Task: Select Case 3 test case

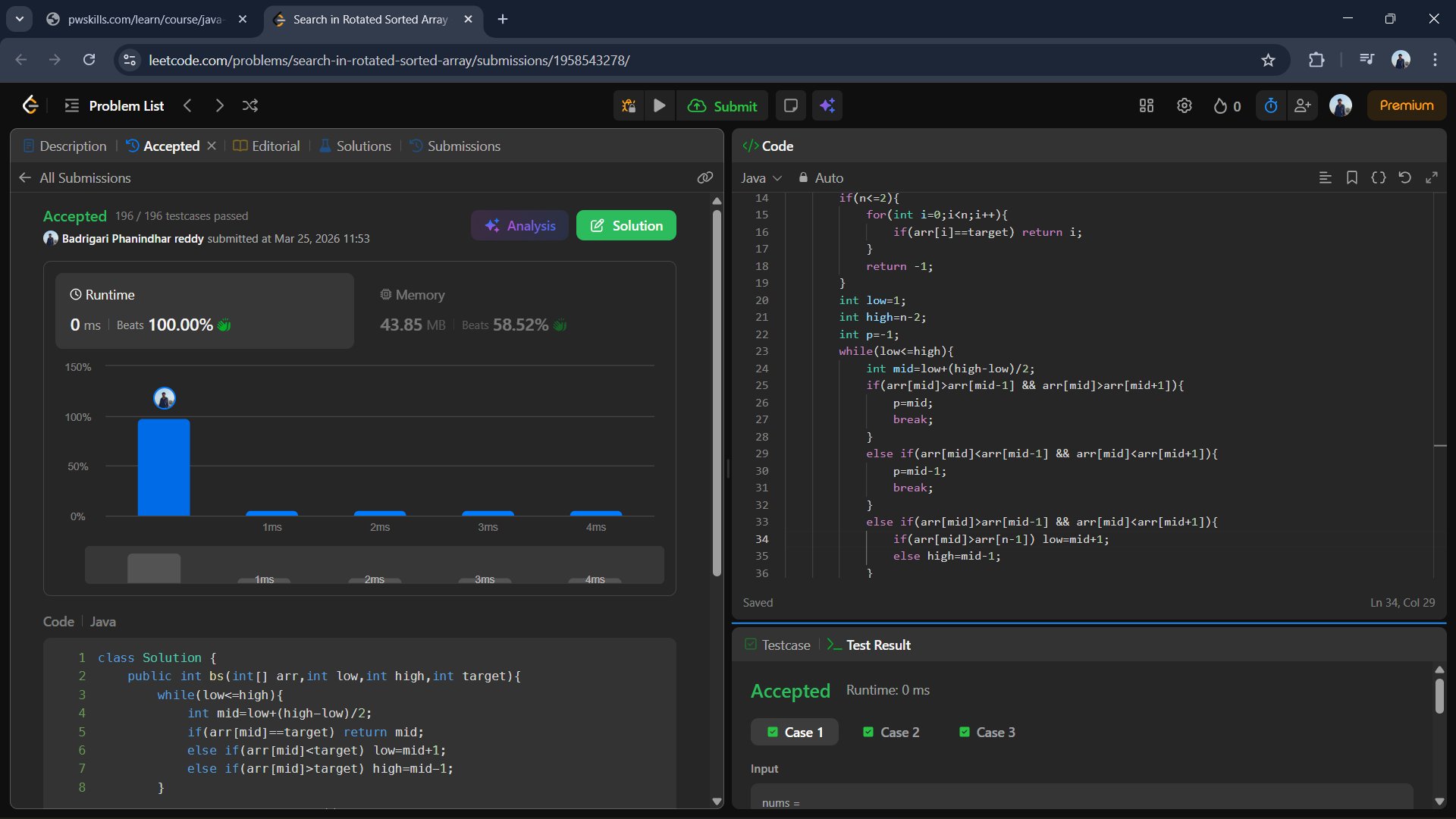Action: [987, 732]
